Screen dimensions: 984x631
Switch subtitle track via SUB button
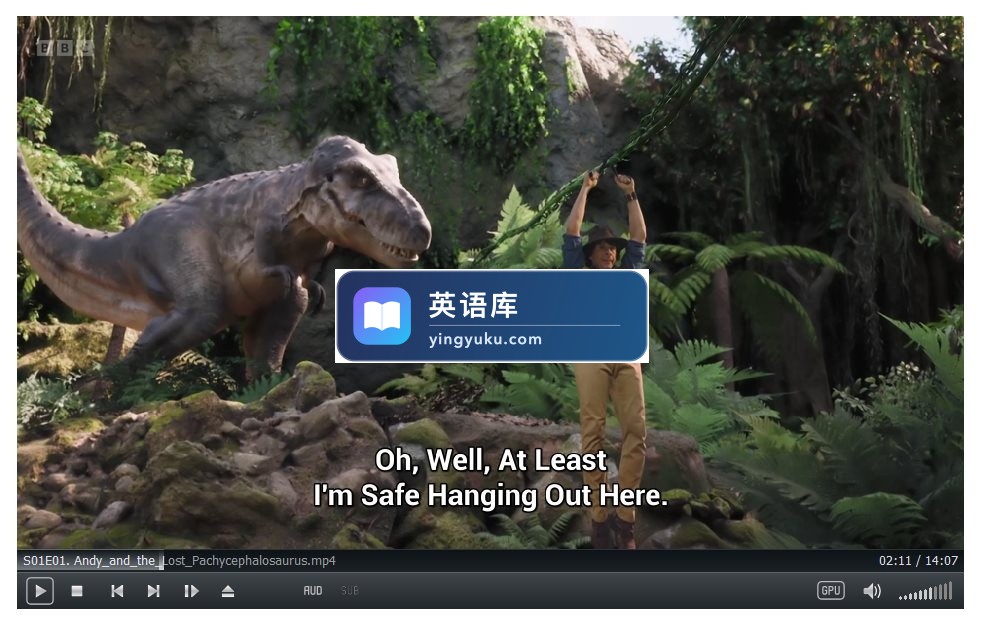(350, 591)
